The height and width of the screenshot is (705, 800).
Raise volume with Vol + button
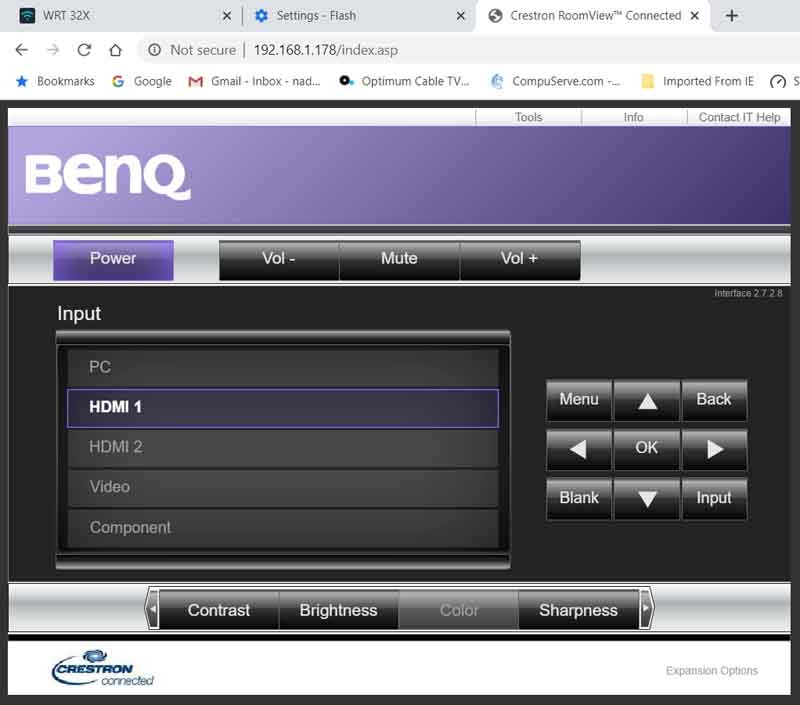(x=519, y=260)
